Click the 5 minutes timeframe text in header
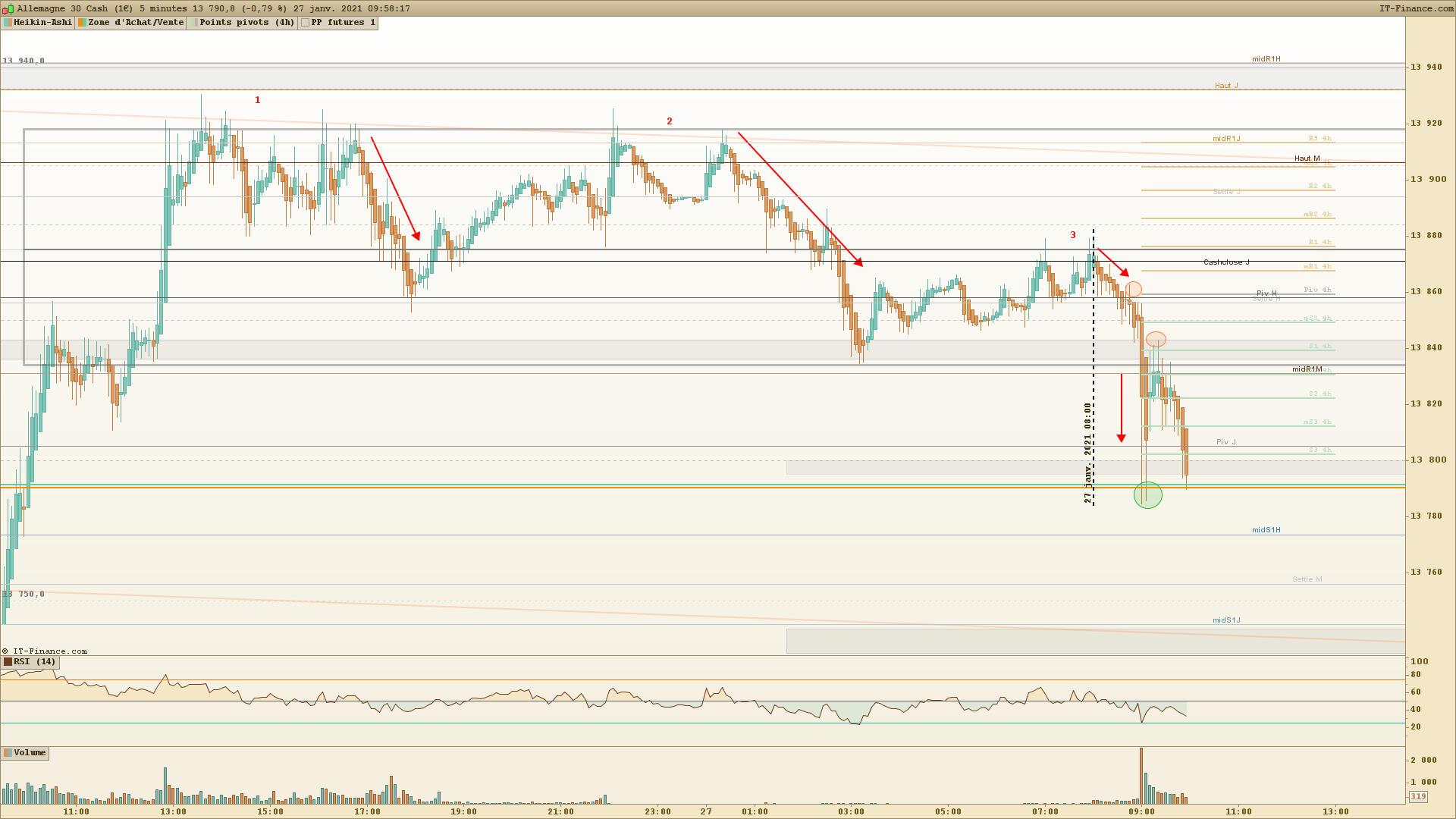Image resolution: width=1456 pixels, height=819 pixels. click(x=163, y=8)
